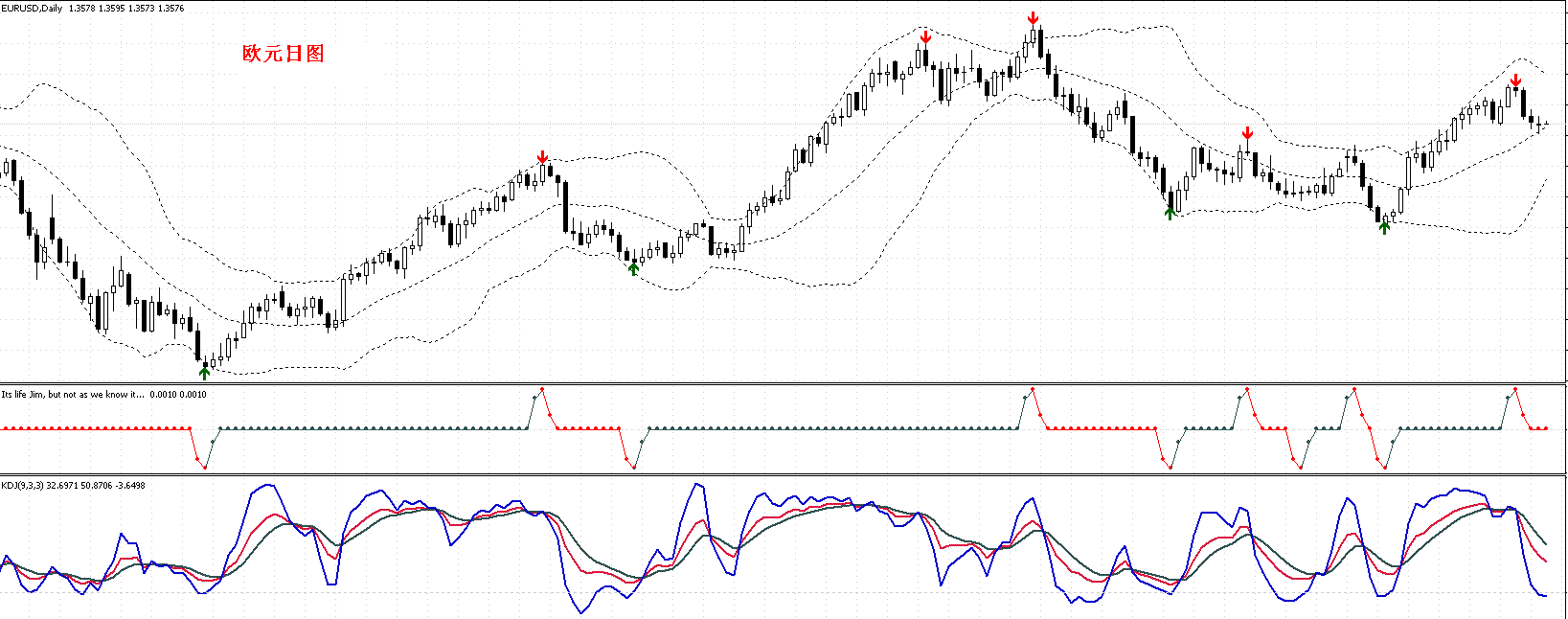Click the KDJ value 32.6971

pos(62,486)
